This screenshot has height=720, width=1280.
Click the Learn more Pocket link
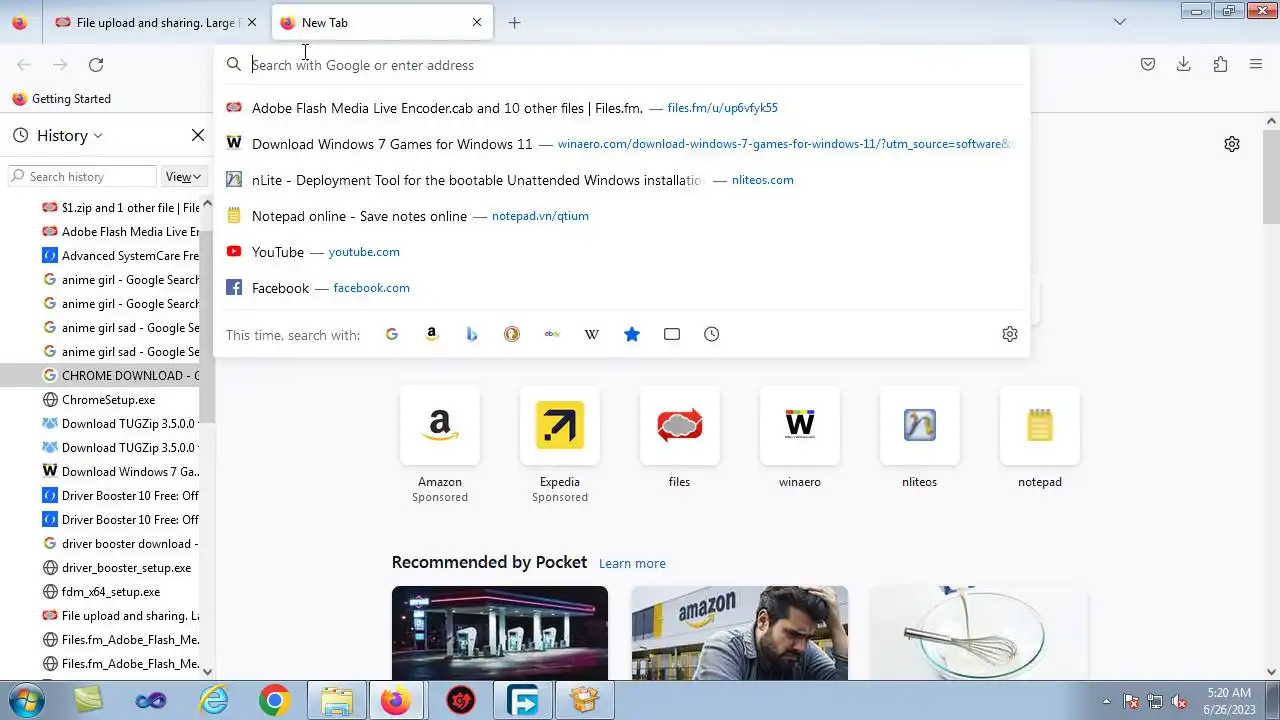(632, 563)
